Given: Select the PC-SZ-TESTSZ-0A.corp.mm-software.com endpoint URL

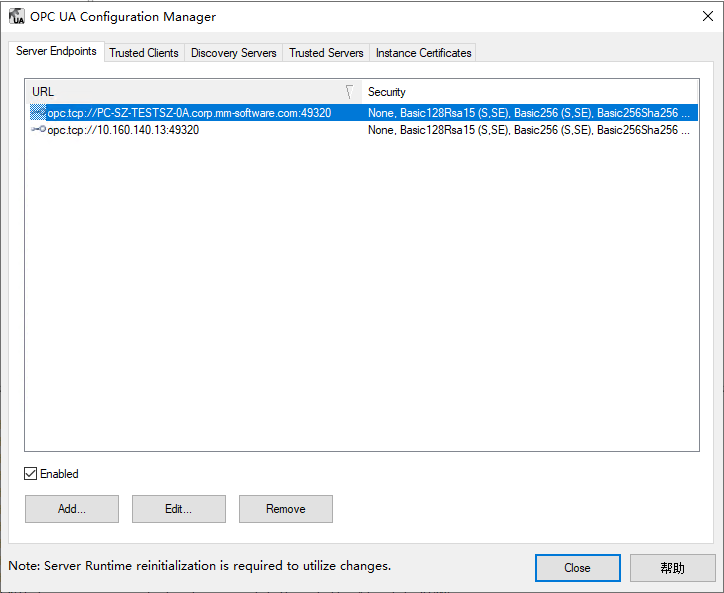Looking at the screenshot, I should click(x=189, y=113).
